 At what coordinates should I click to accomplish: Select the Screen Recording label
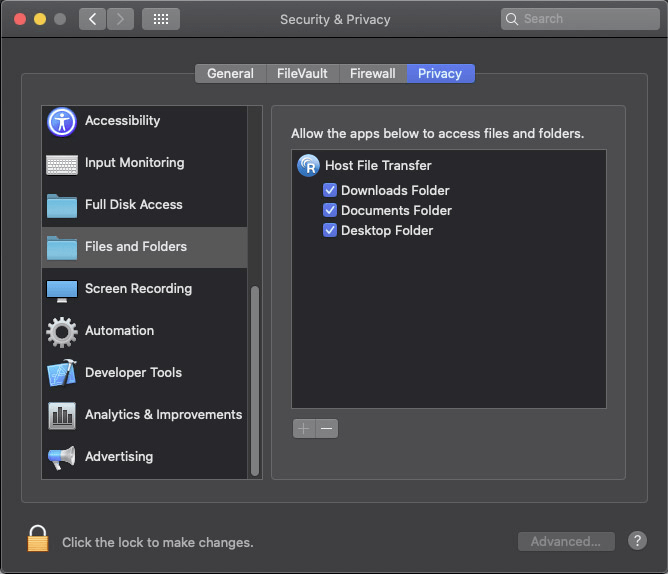click(x=138, y=289)
